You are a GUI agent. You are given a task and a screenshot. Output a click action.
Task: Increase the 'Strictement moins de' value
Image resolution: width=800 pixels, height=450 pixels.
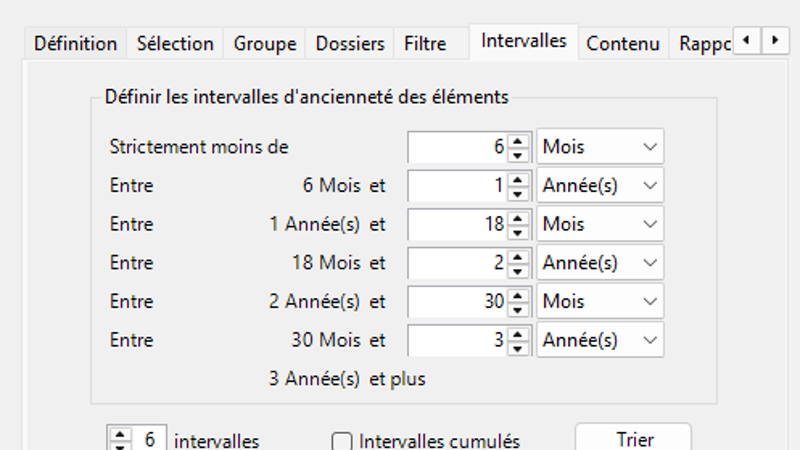[518, 140]
